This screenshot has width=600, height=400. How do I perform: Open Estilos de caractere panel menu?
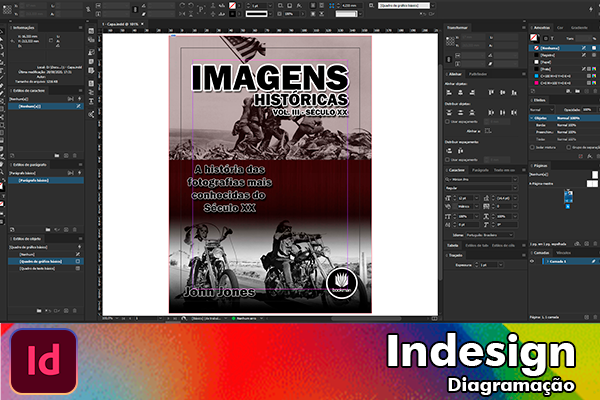click(x=80, y=91)
